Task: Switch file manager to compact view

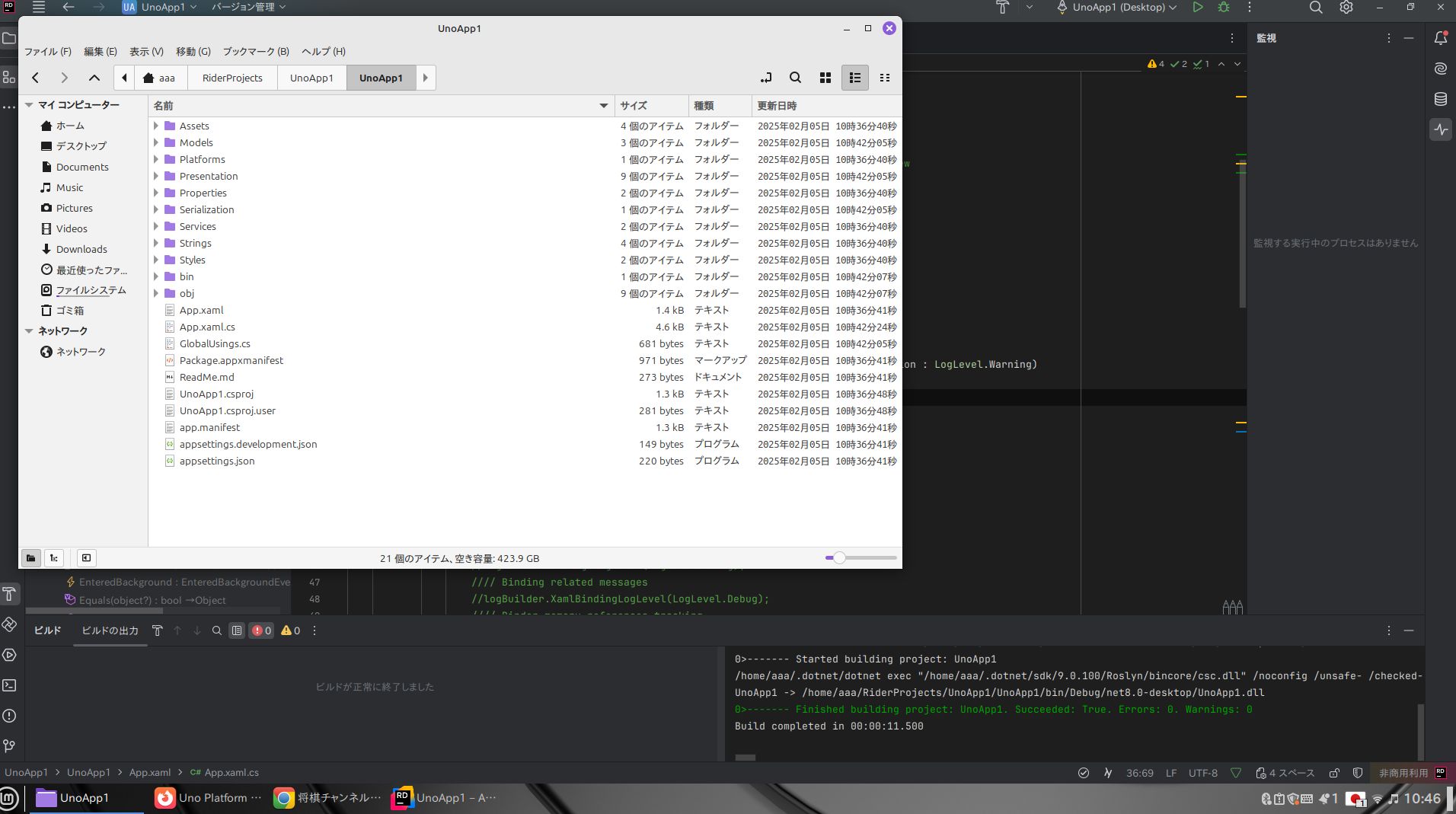Action: [885, 78]
